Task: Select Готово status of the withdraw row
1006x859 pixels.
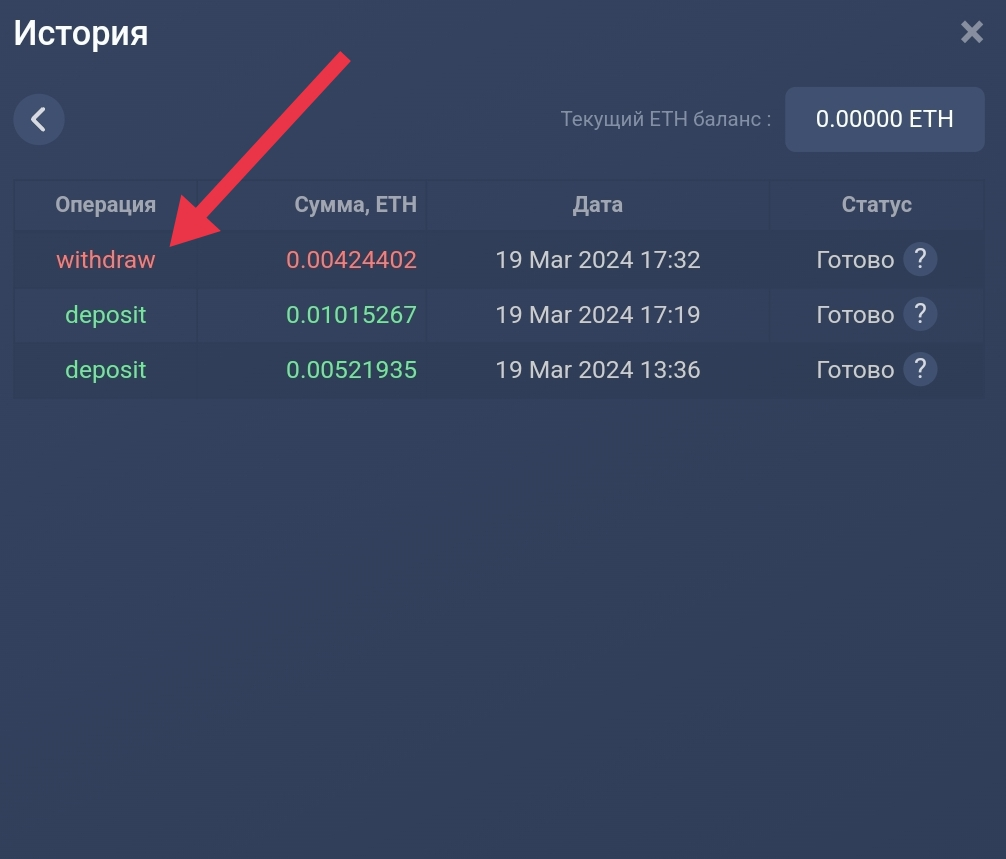Action: coord(856,259)
